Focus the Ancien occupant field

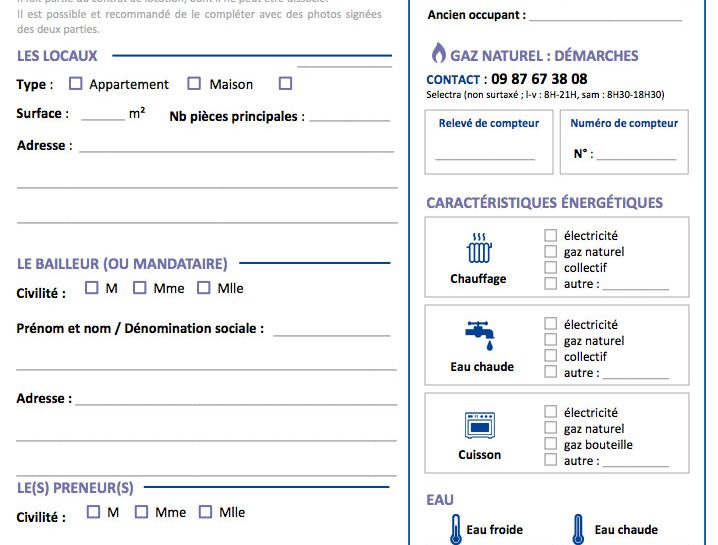[x=605, y=15]
